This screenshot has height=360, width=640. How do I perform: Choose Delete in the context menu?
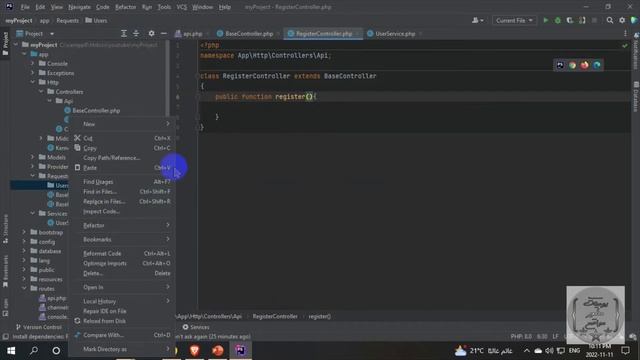coord(122,273)
